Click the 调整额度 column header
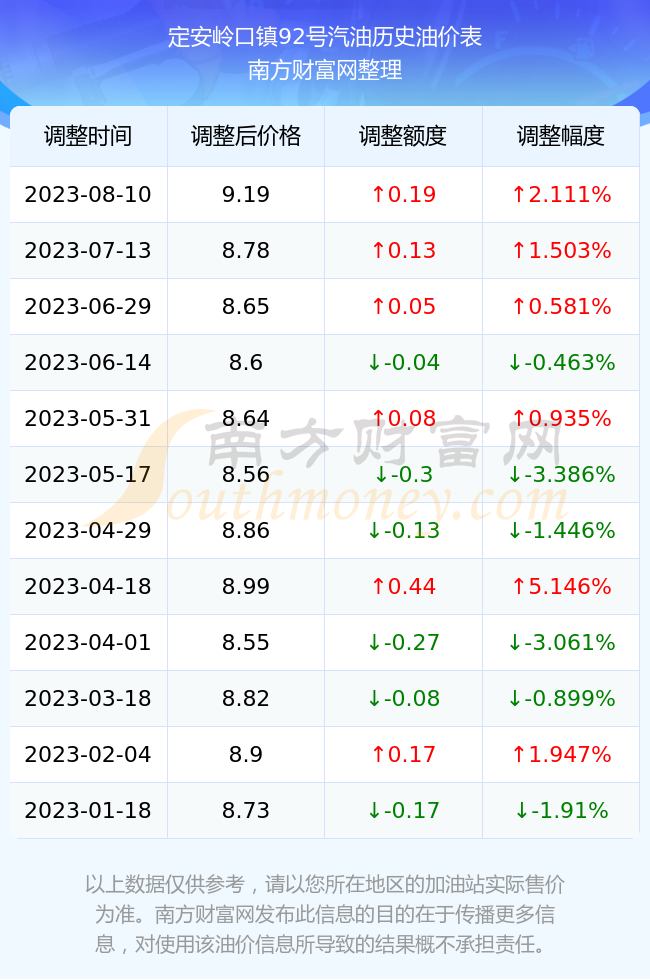This screenshot has width=650, height=980. [x=403, y=136]
